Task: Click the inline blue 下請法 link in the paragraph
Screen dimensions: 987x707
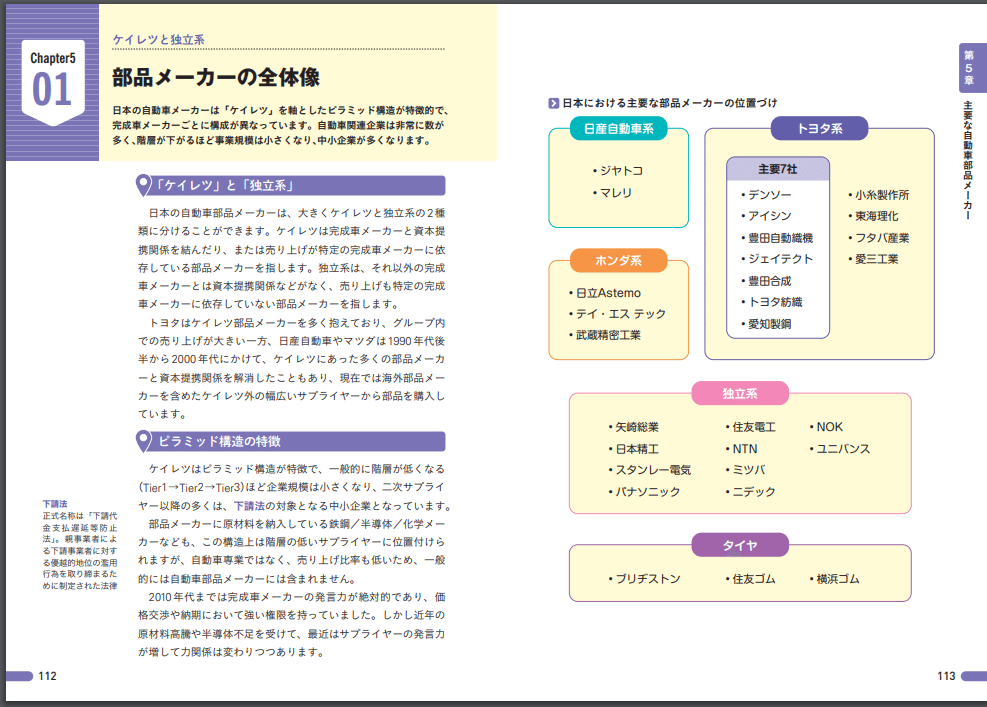Action: coord(249,506)
